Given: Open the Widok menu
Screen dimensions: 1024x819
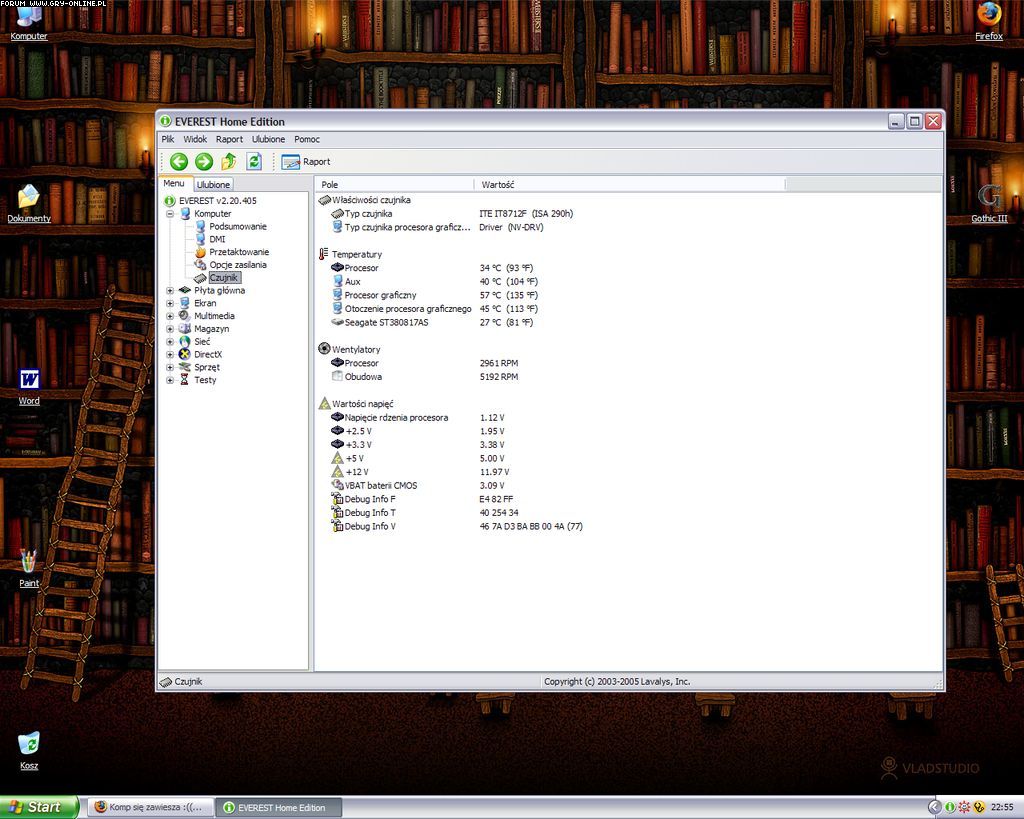Looking at the screenshot, I should tap(195, 139).
